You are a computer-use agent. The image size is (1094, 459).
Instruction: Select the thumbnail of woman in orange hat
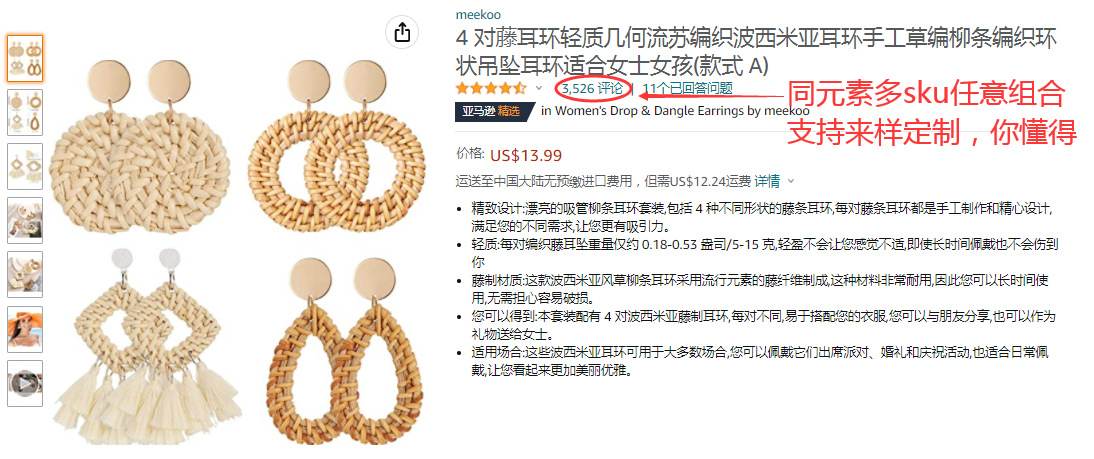pyautogui.click(x=25, y=329)
